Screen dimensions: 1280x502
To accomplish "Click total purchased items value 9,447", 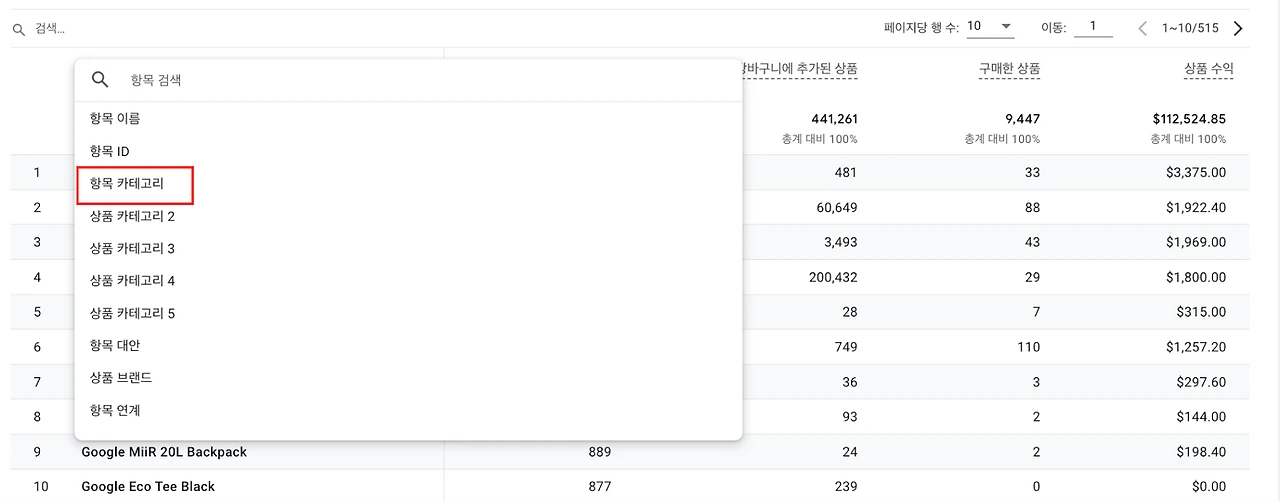I will pos(1022,119).
